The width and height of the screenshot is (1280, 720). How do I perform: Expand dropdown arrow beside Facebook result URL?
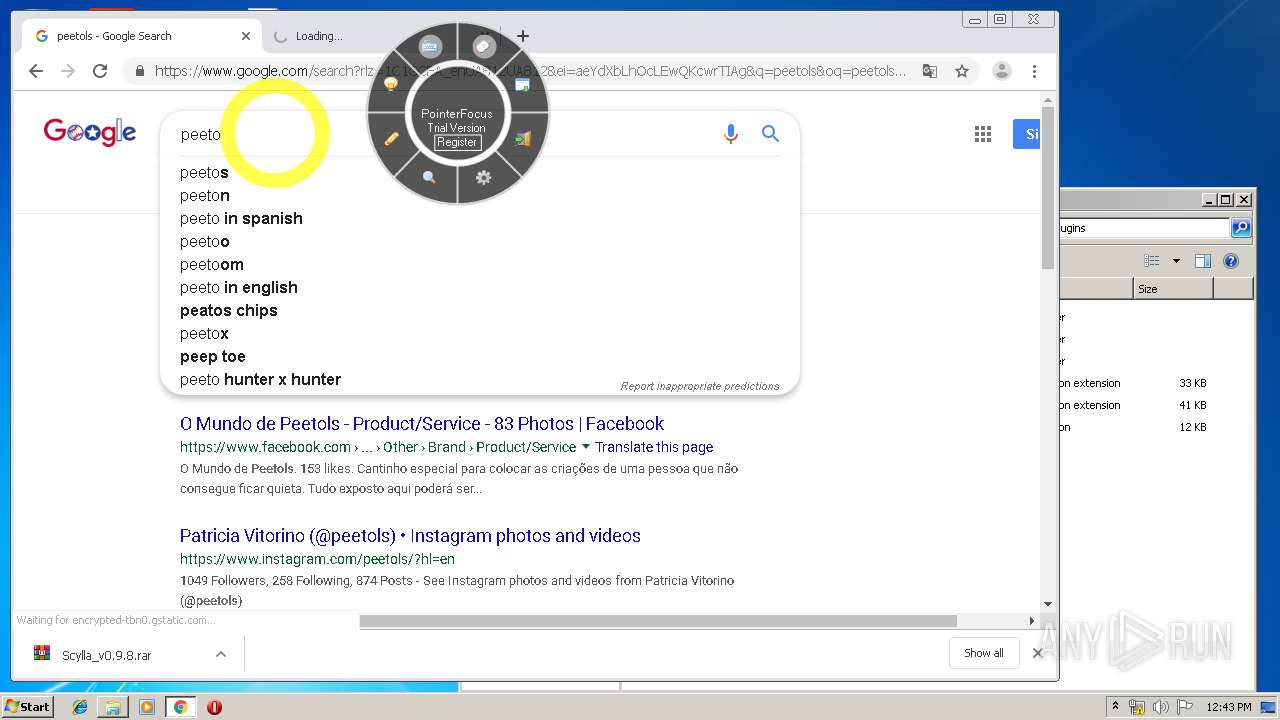586,447
